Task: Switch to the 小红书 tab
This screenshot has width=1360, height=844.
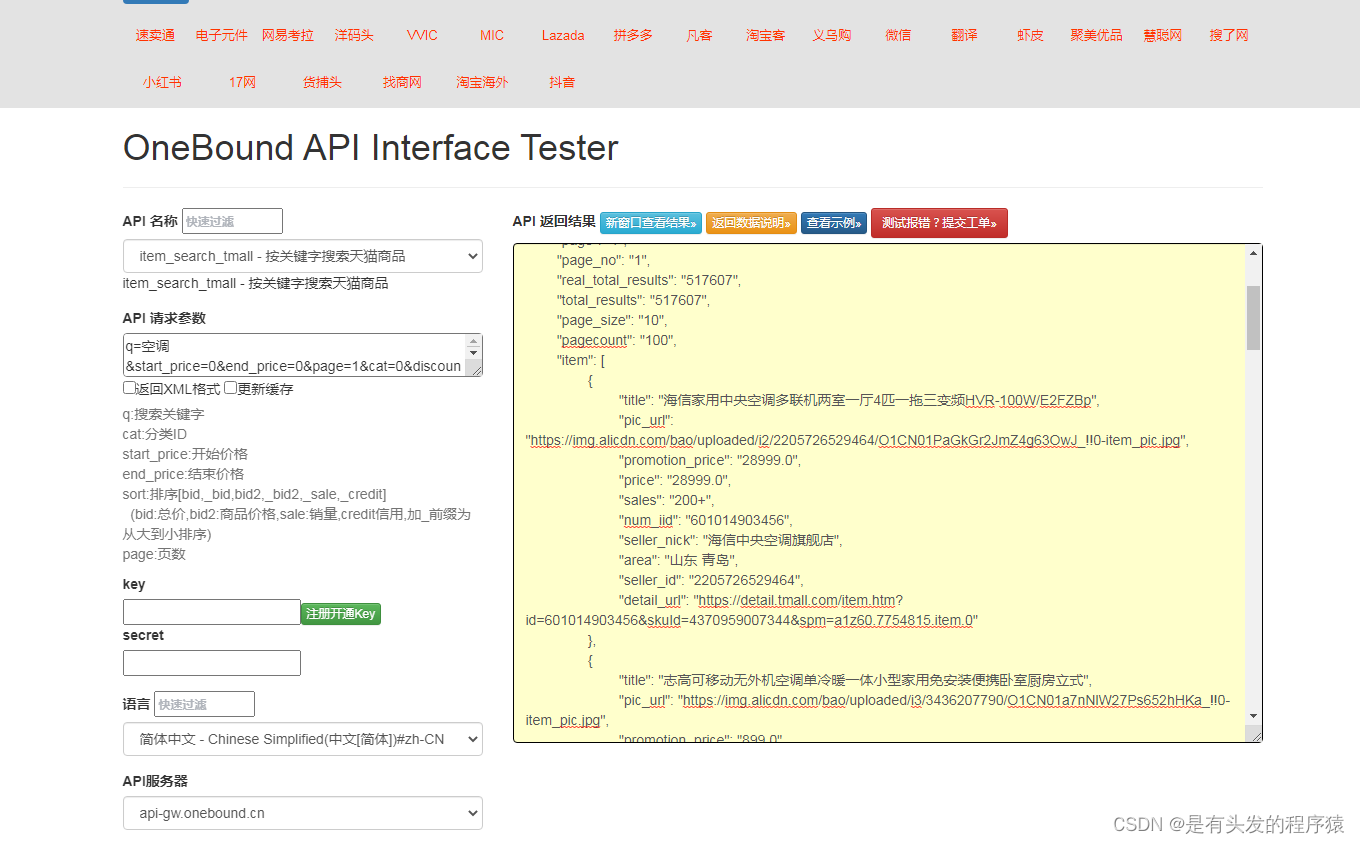Action: pyautogui.click(x=162, y=82)
